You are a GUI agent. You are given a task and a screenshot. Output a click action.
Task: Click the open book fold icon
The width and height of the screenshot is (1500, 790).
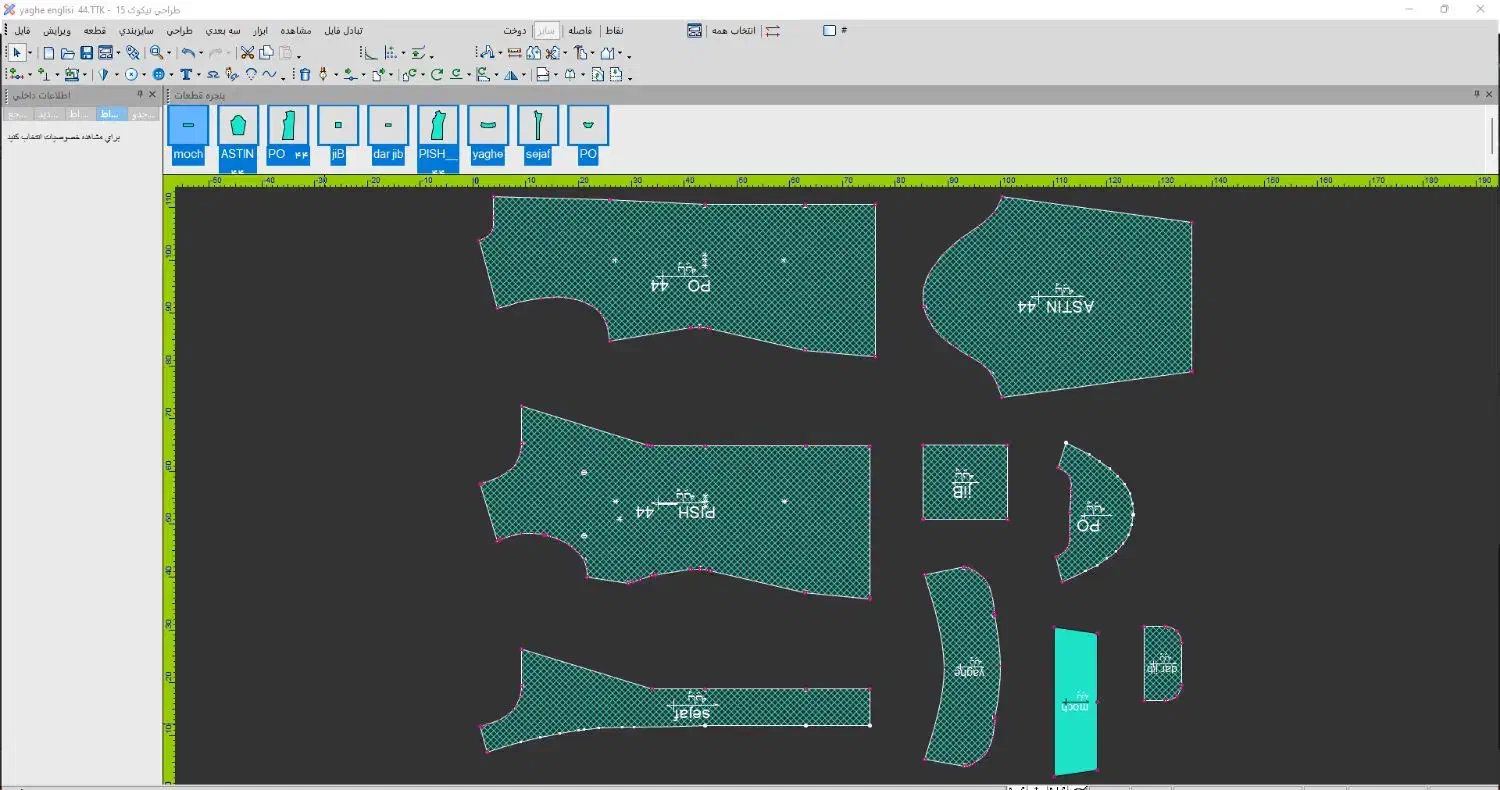pyautogui.click(x=570, y=74)
